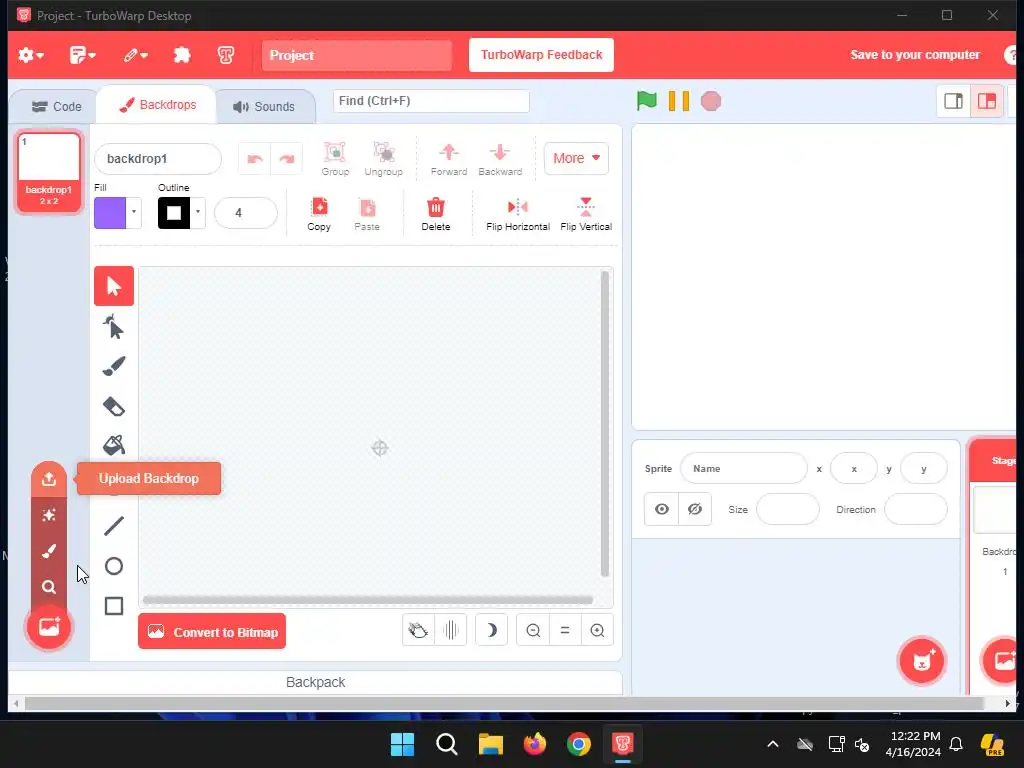This screenshot has width=1024, height=768.
Task: Expand the More dropdown
Action: coord(576,158)
